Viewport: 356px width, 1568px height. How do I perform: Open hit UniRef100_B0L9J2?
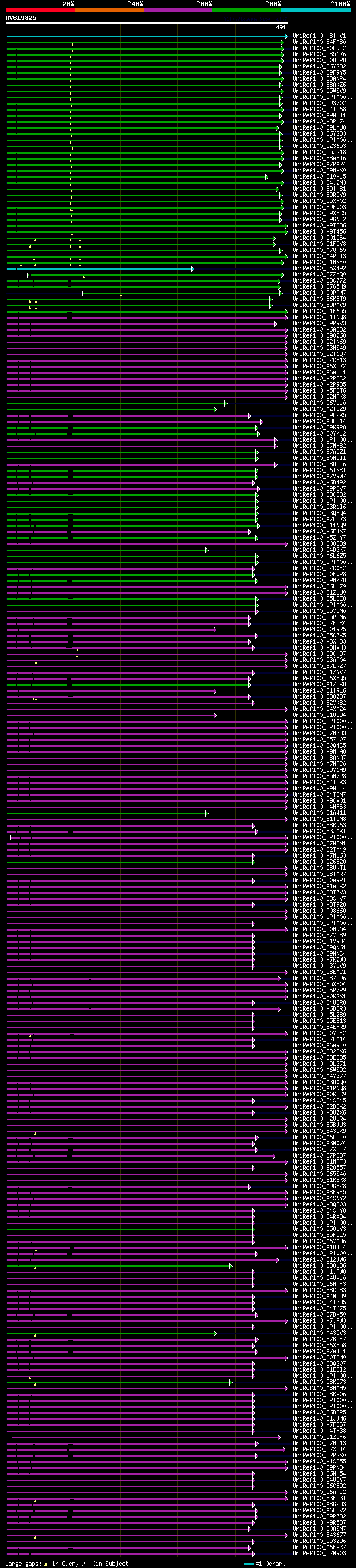point(319,48)
